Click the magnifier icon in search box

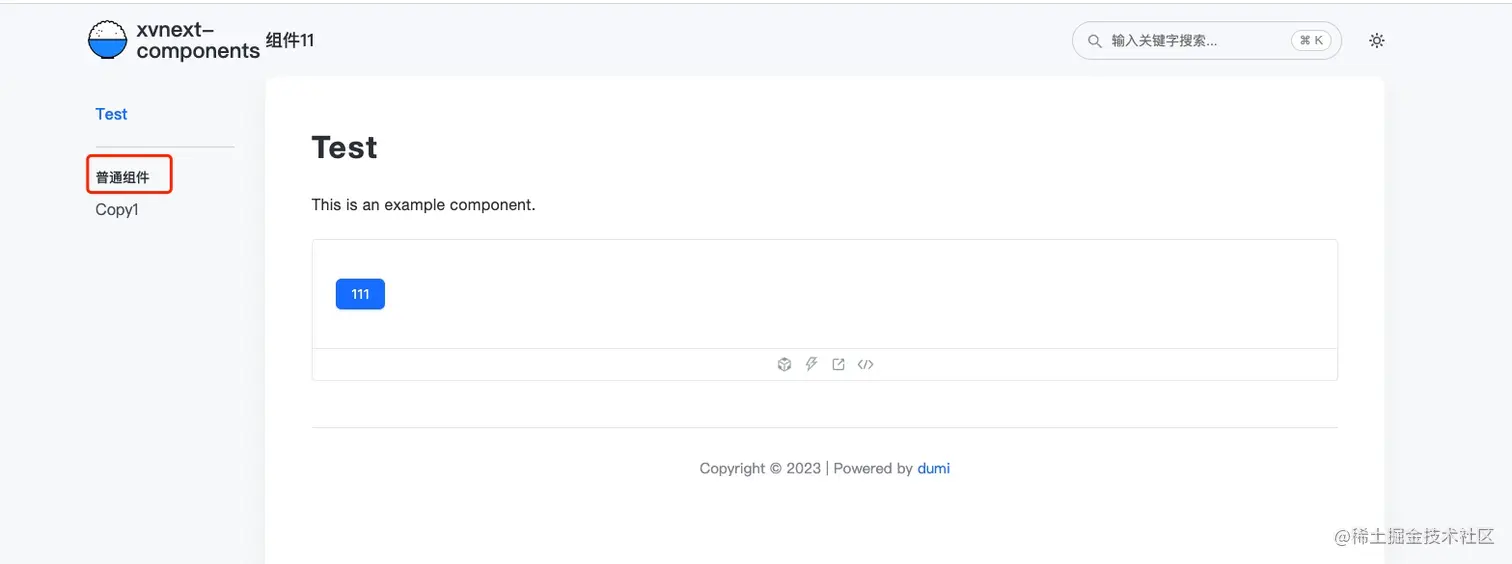pyautogui.click(x=1094, y=41)
